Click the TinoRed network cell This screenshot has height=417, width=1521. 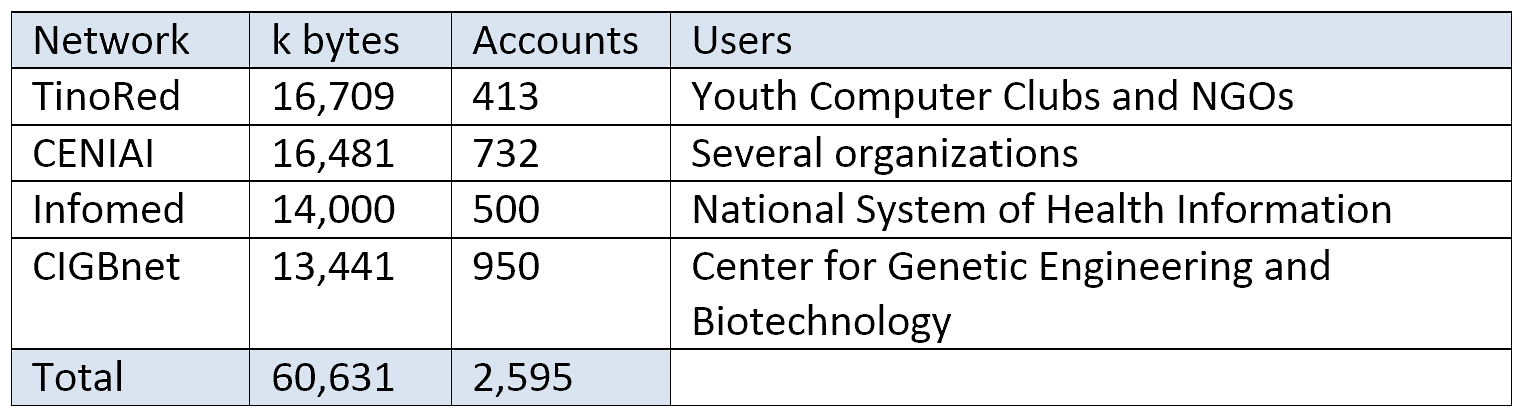130,96
